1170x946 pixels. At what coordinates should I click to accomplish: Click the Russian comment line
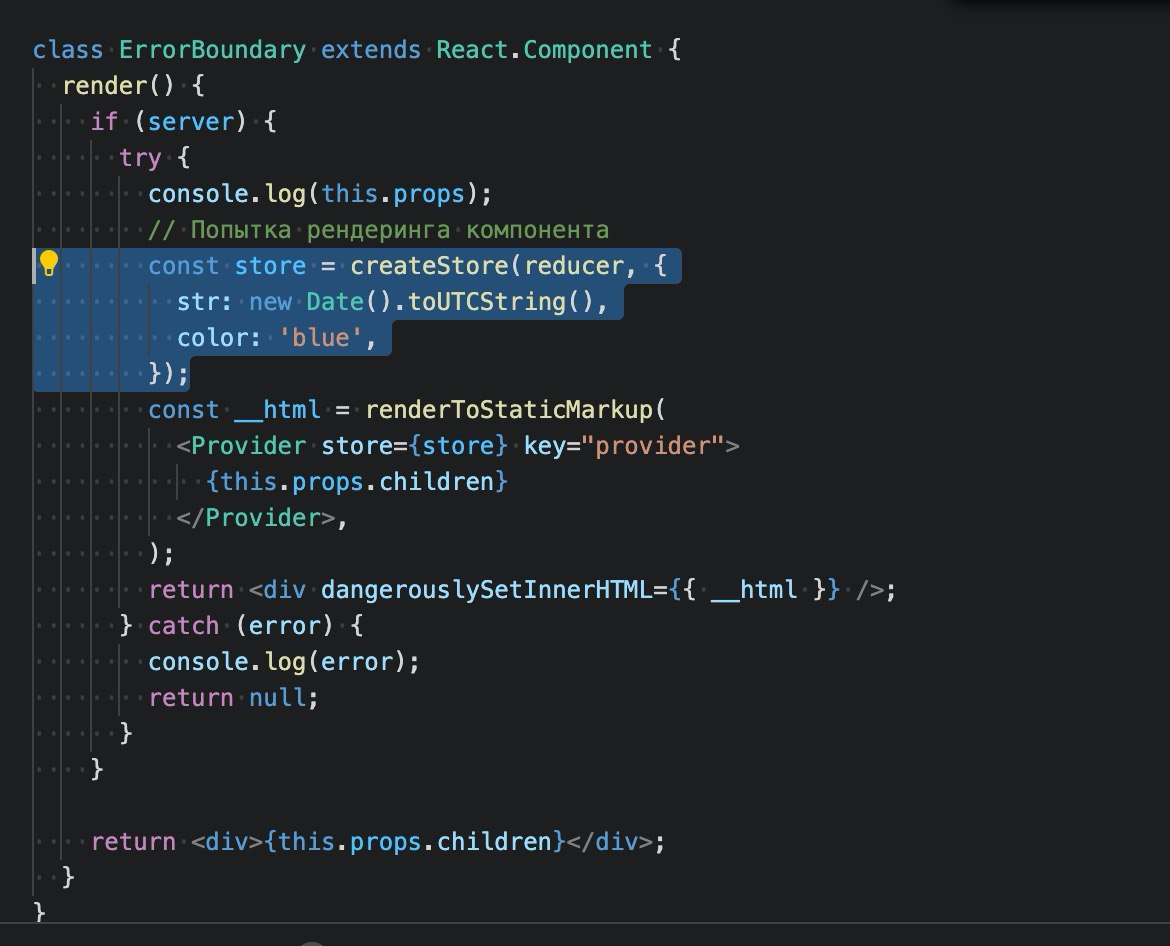coord(378,230)
